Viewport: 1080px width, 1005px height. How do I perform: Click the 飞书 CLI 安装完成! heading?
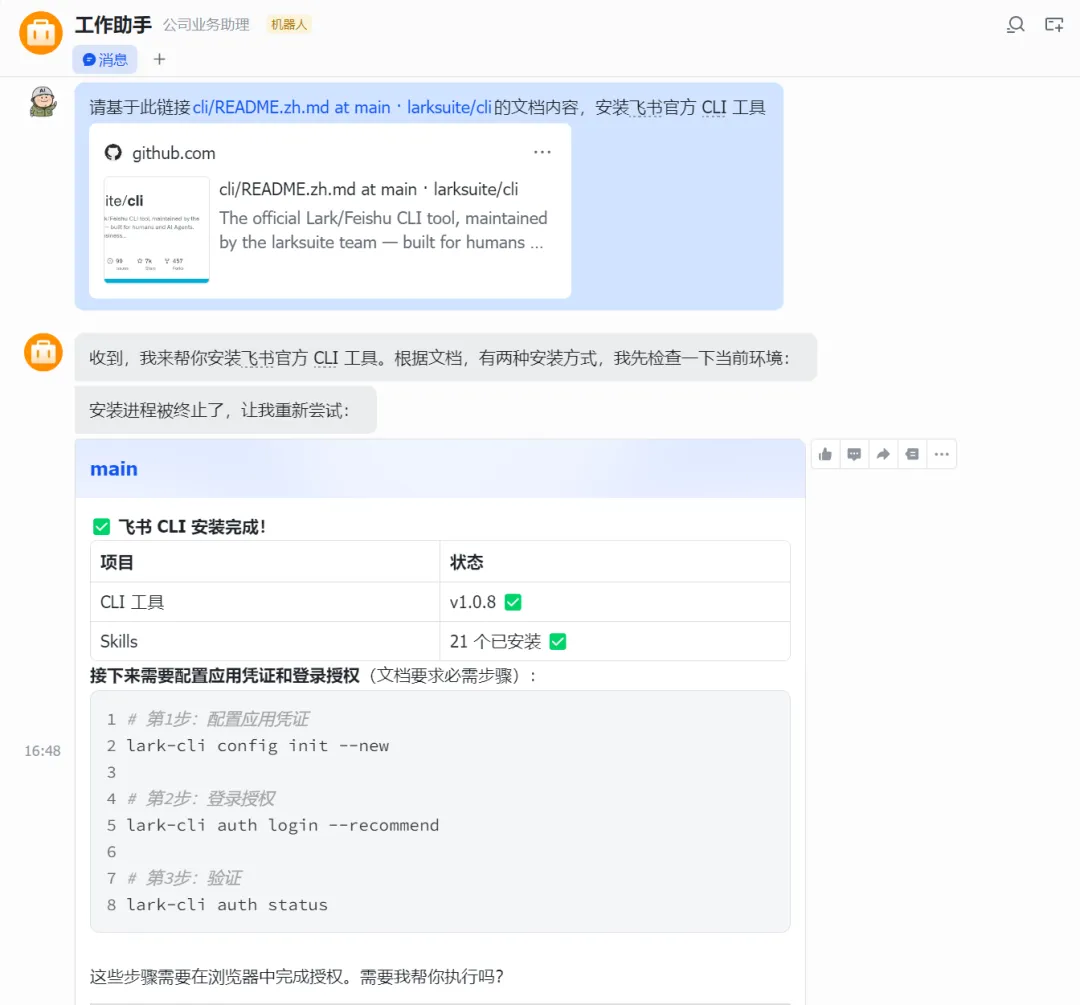pyautogui.click(x=179, y=527)
